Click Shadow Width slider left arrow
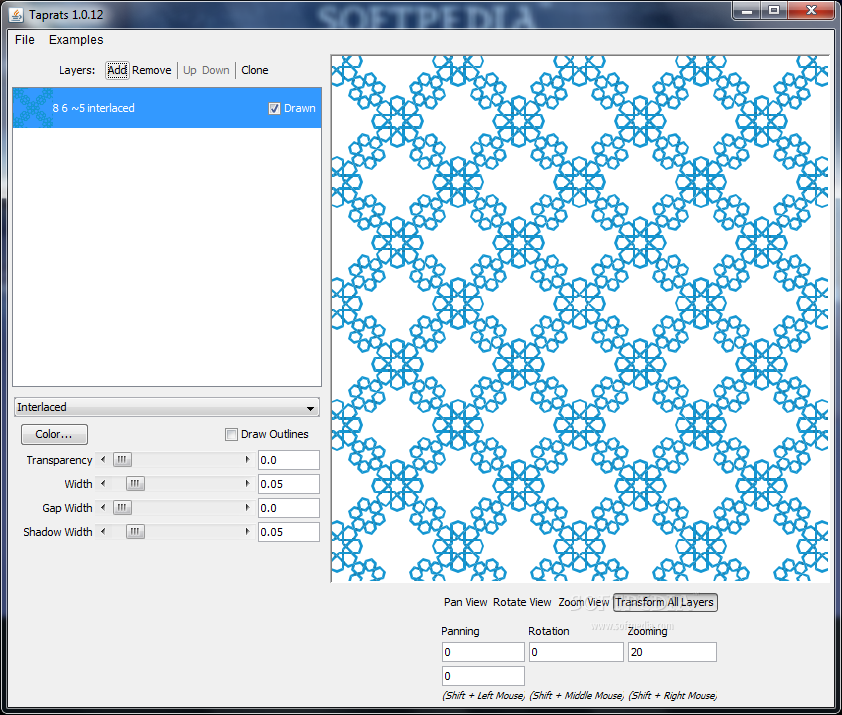 (x=103, y=532)
